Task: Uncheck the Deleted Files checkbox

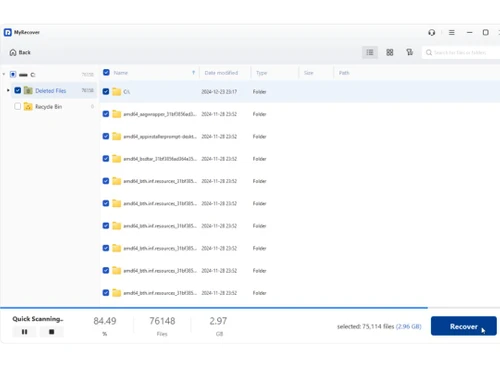Action: (18, 90)
